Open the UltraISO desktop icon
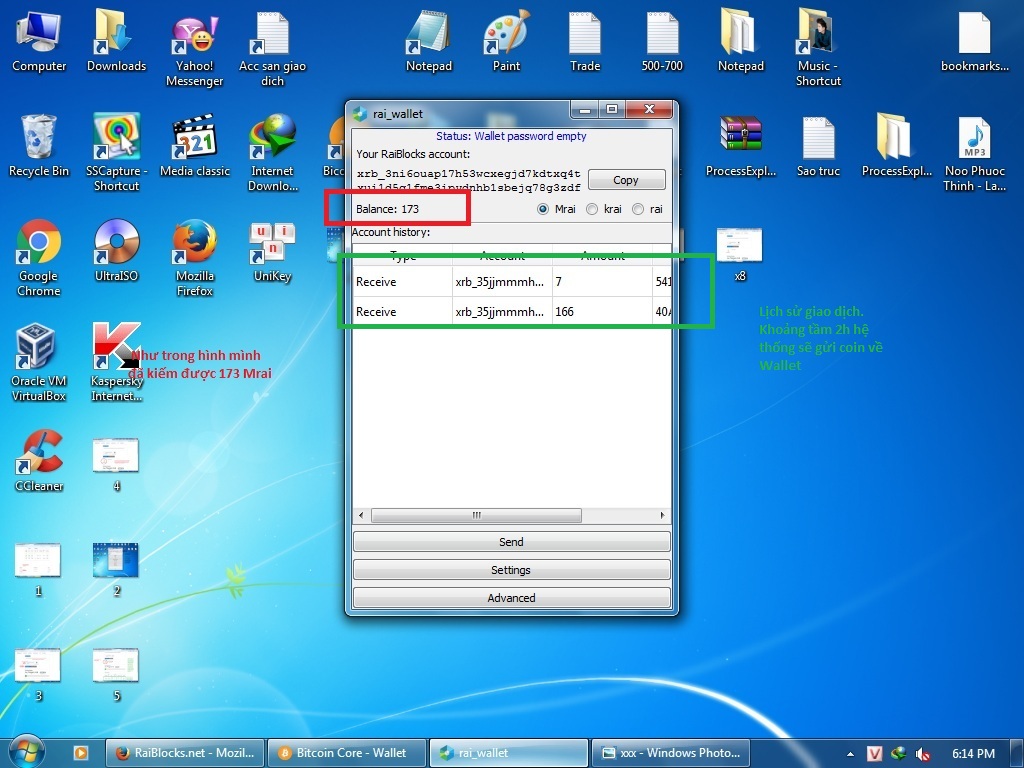This screenshot has height=768, width=1024. click(116, 243)
